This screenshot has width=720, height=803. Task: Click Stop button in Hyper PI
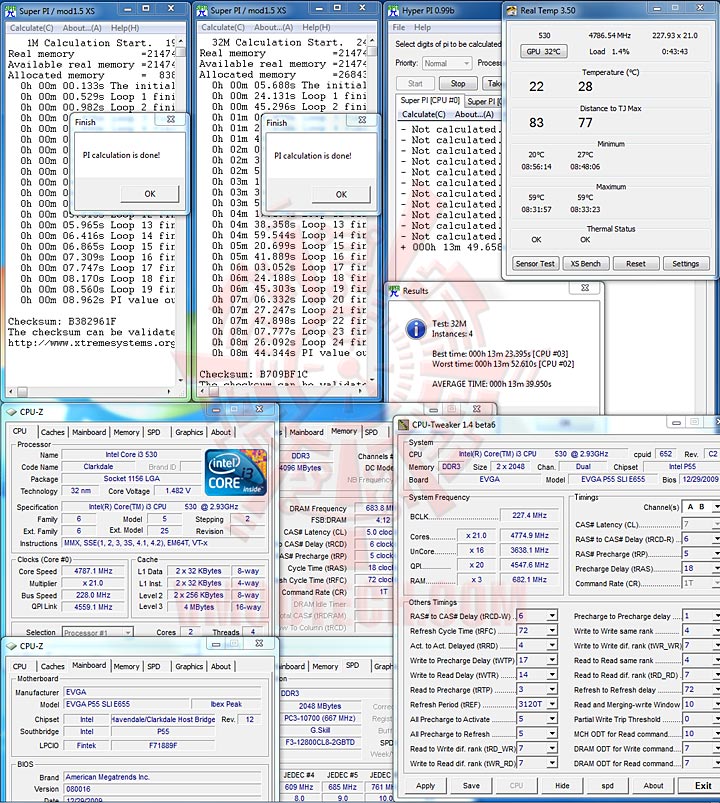pyautogui.click(x=458, y=83)
